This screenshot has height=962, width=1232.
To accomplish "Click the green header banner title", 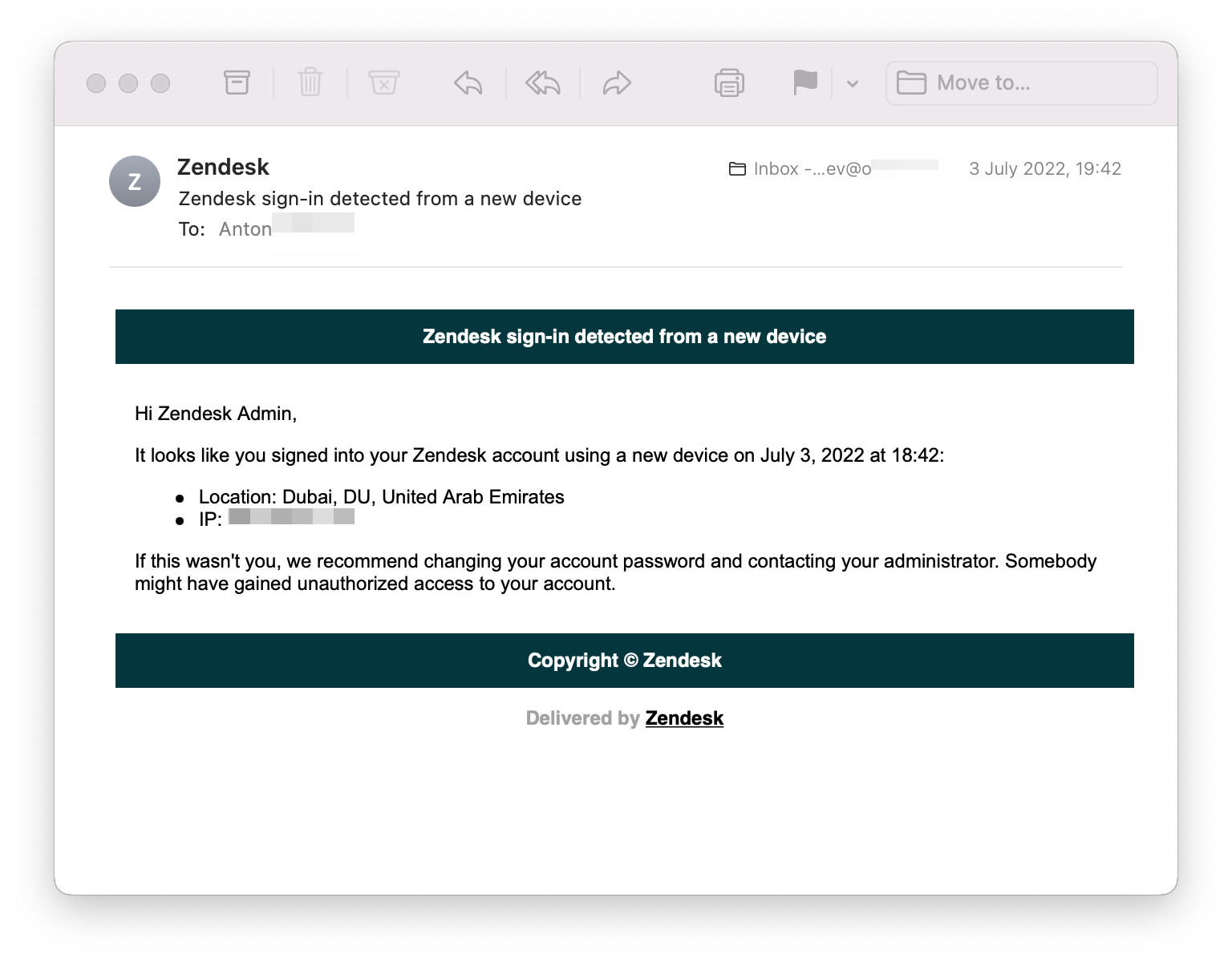I will click(624, 337).
